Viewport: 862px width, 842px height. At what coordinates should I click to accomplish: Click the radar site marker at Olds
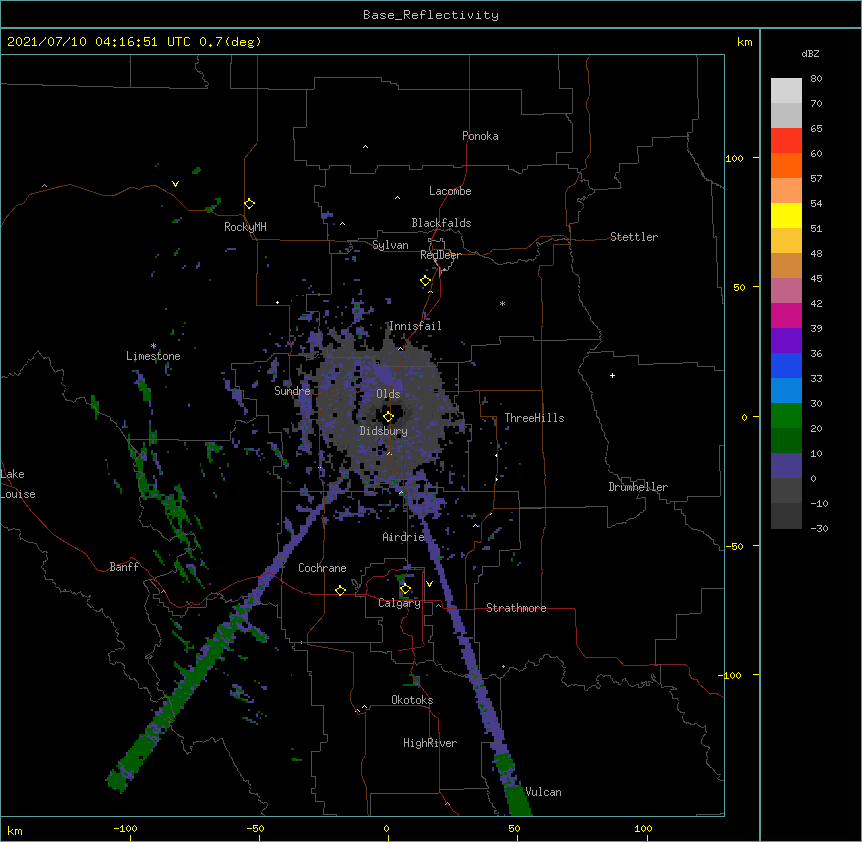[388, 416]
